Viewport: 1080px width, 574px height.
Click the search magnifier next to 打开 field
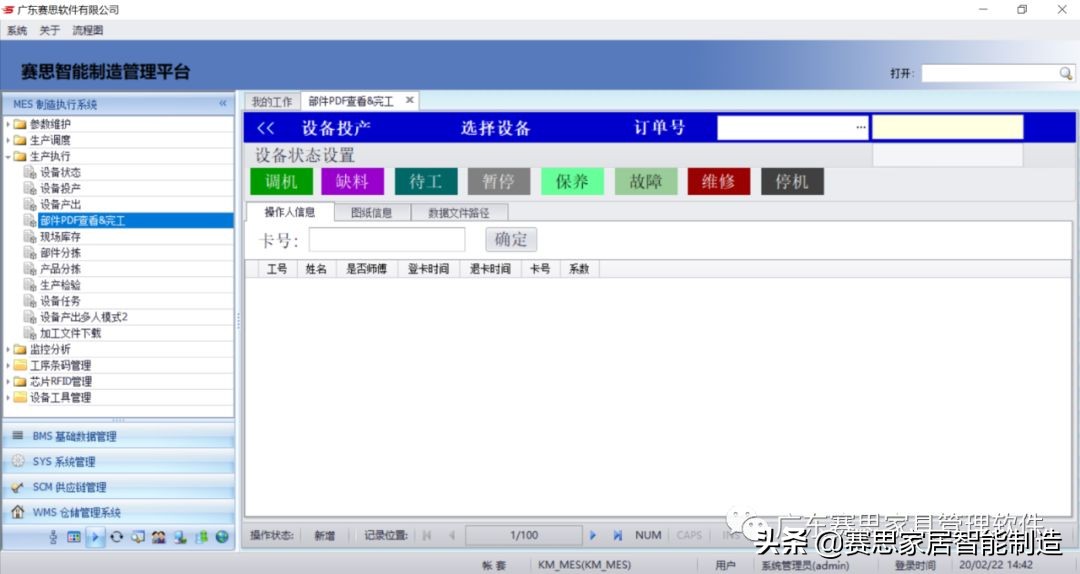click(x=1066, y=73)
